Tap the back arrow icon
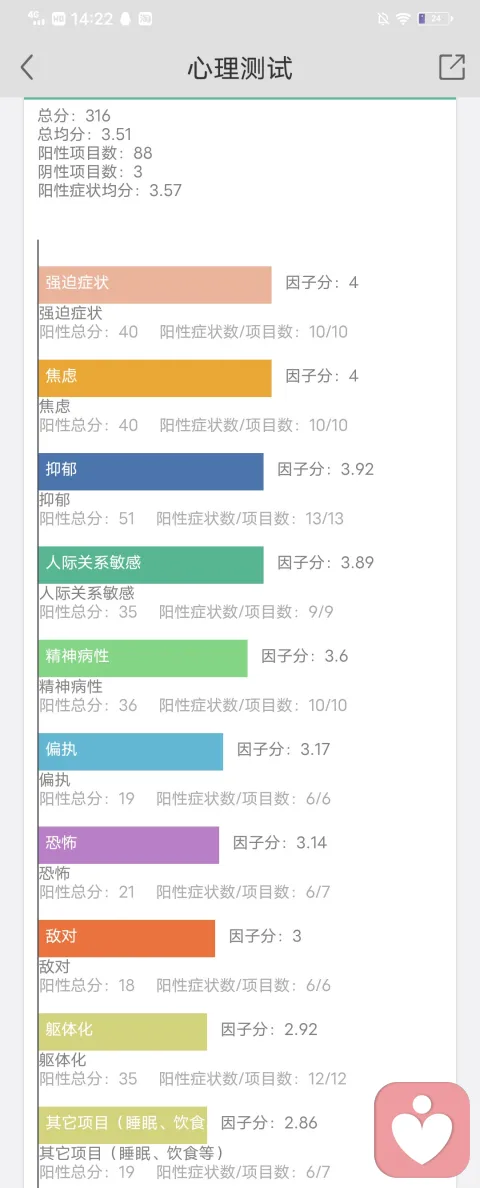Screen dimensions: 480x1188 click(27, 67)
